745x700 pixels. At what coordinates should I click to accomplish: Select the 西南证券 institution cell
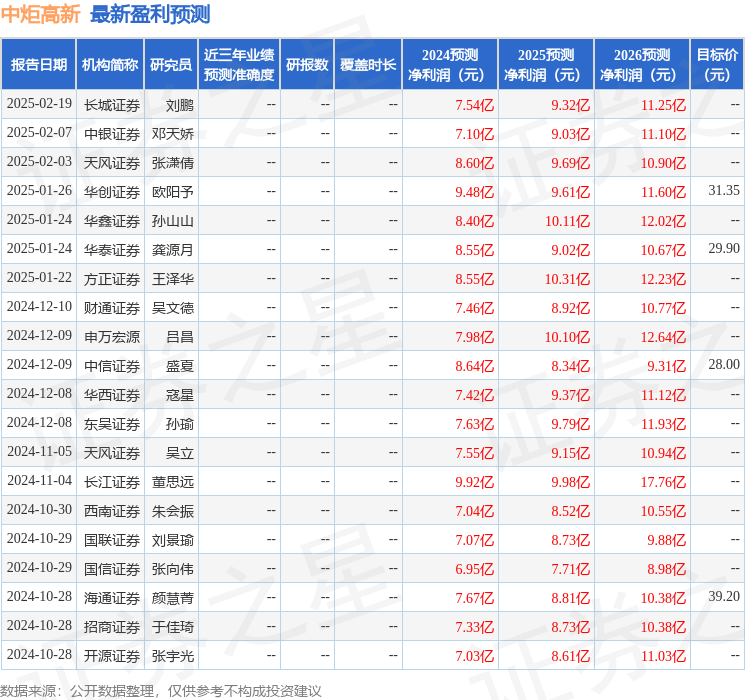[x=112, y=511]
